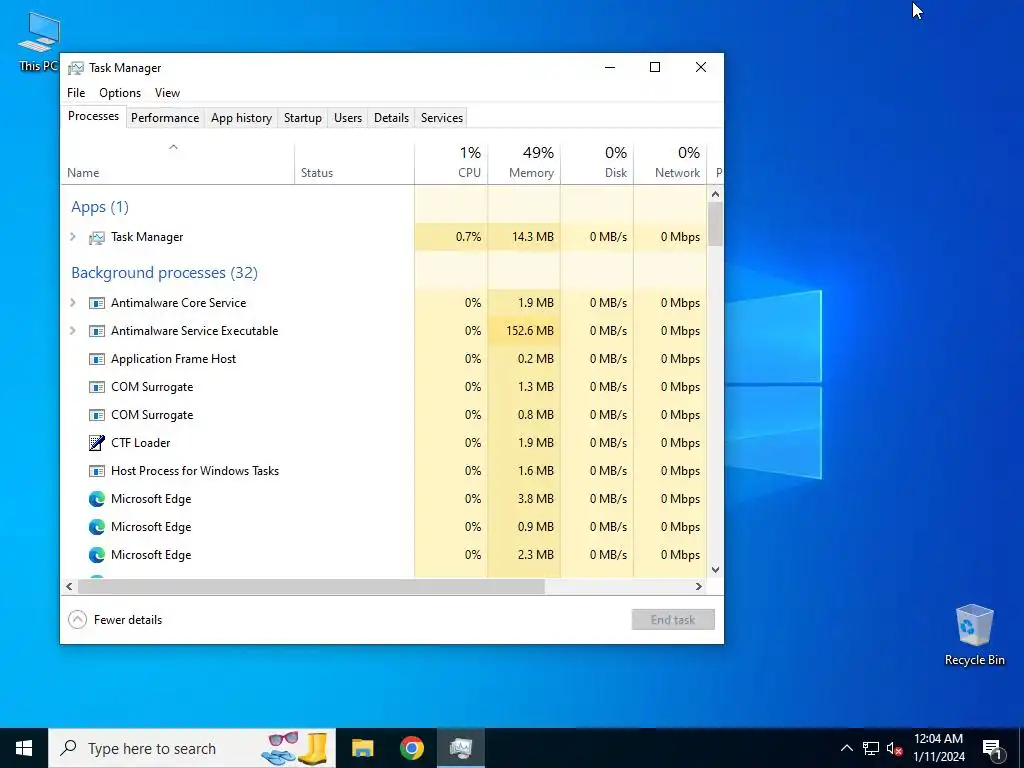Sort processes by the Name column
Viewport: 1024px width, 768px height.
click(178, 163)
